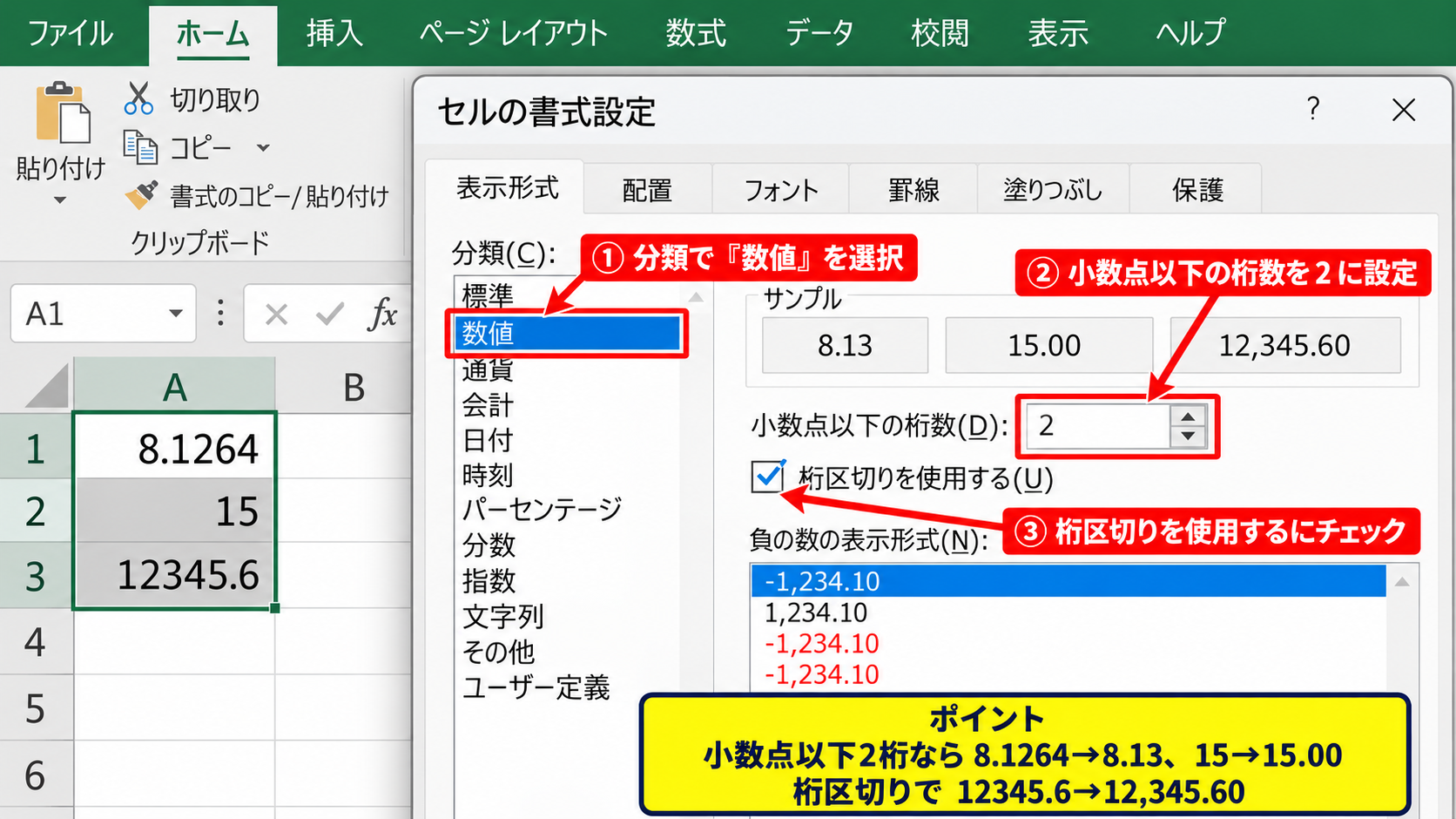This screenshot has width=1456, height=819.
Task: Click the fx insert function icon
Action: (x=382, y=314)
